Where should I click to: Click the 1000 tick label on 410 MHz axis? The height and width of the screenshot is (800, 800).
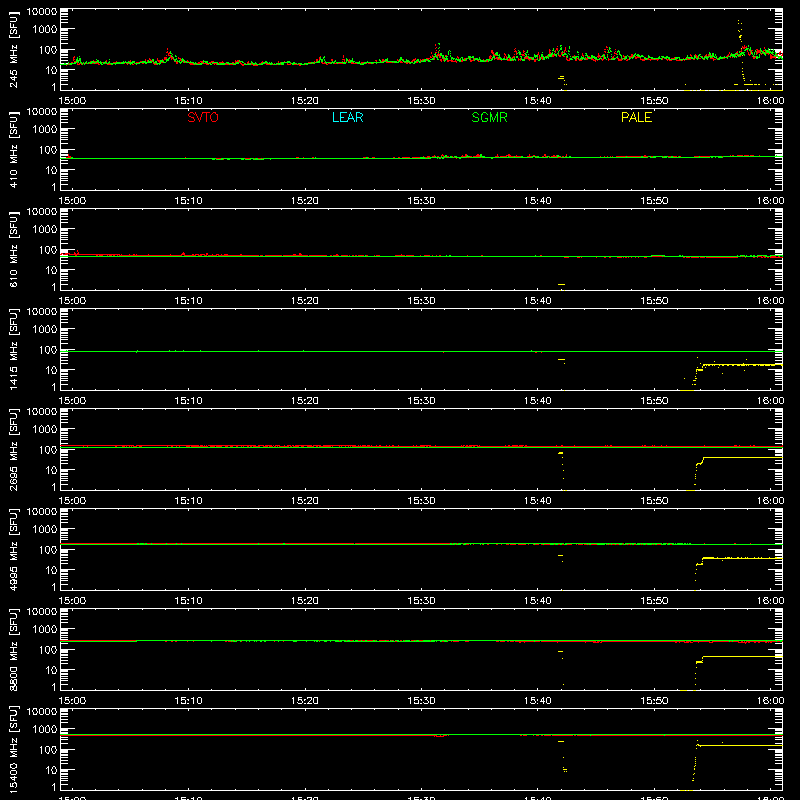44,130
